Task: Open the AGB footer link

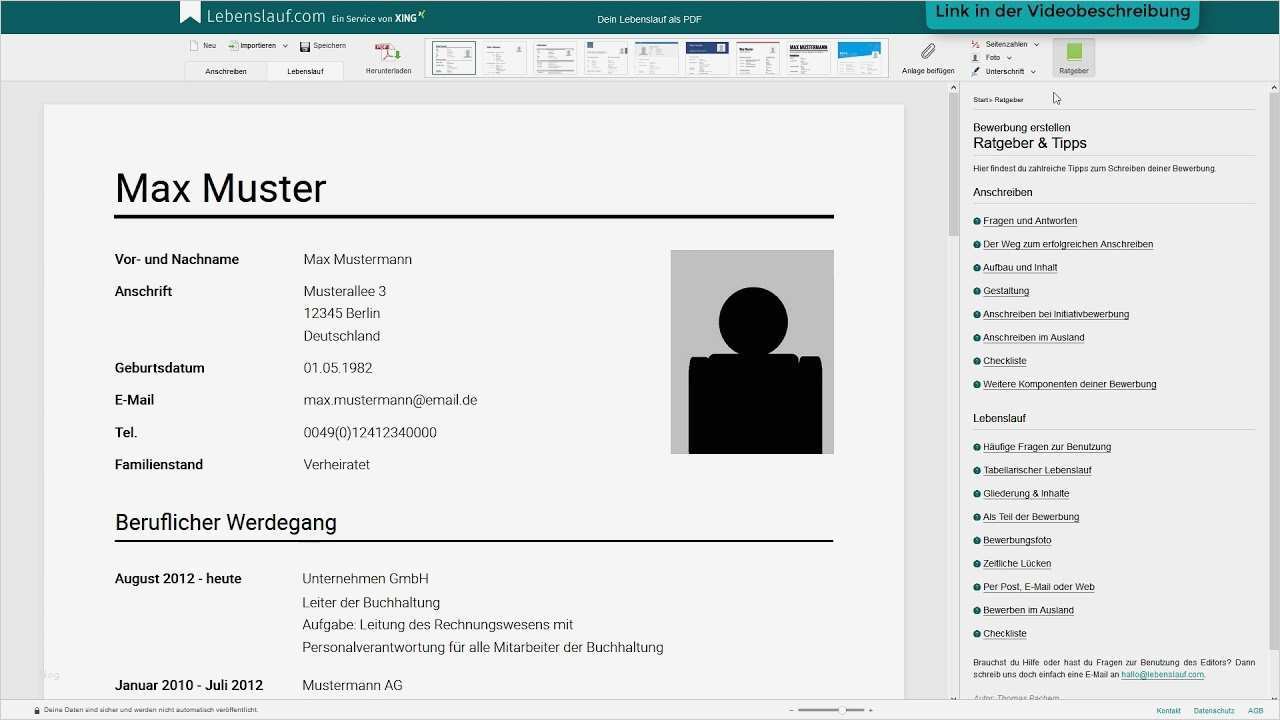Action: pos(1255,710)
